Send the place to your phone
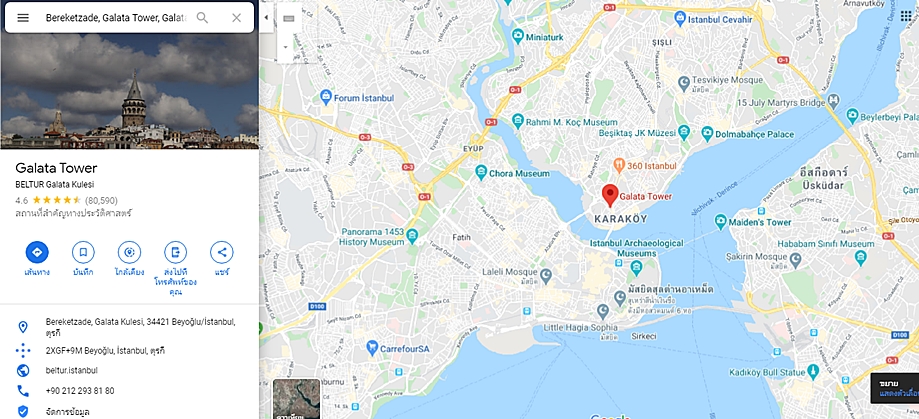919x419 pixels. pyautogui.click(x=175, y=252)
